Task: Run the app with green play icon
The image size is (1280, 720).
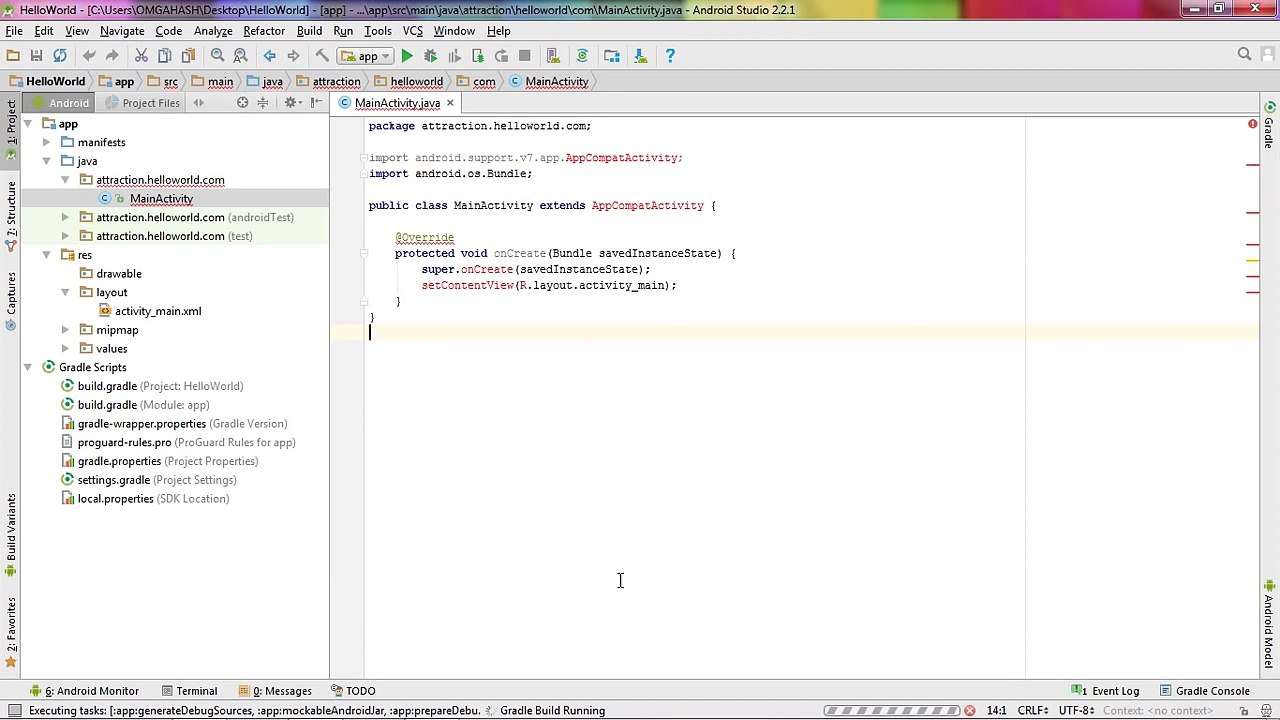Action: tap(407, 56)
